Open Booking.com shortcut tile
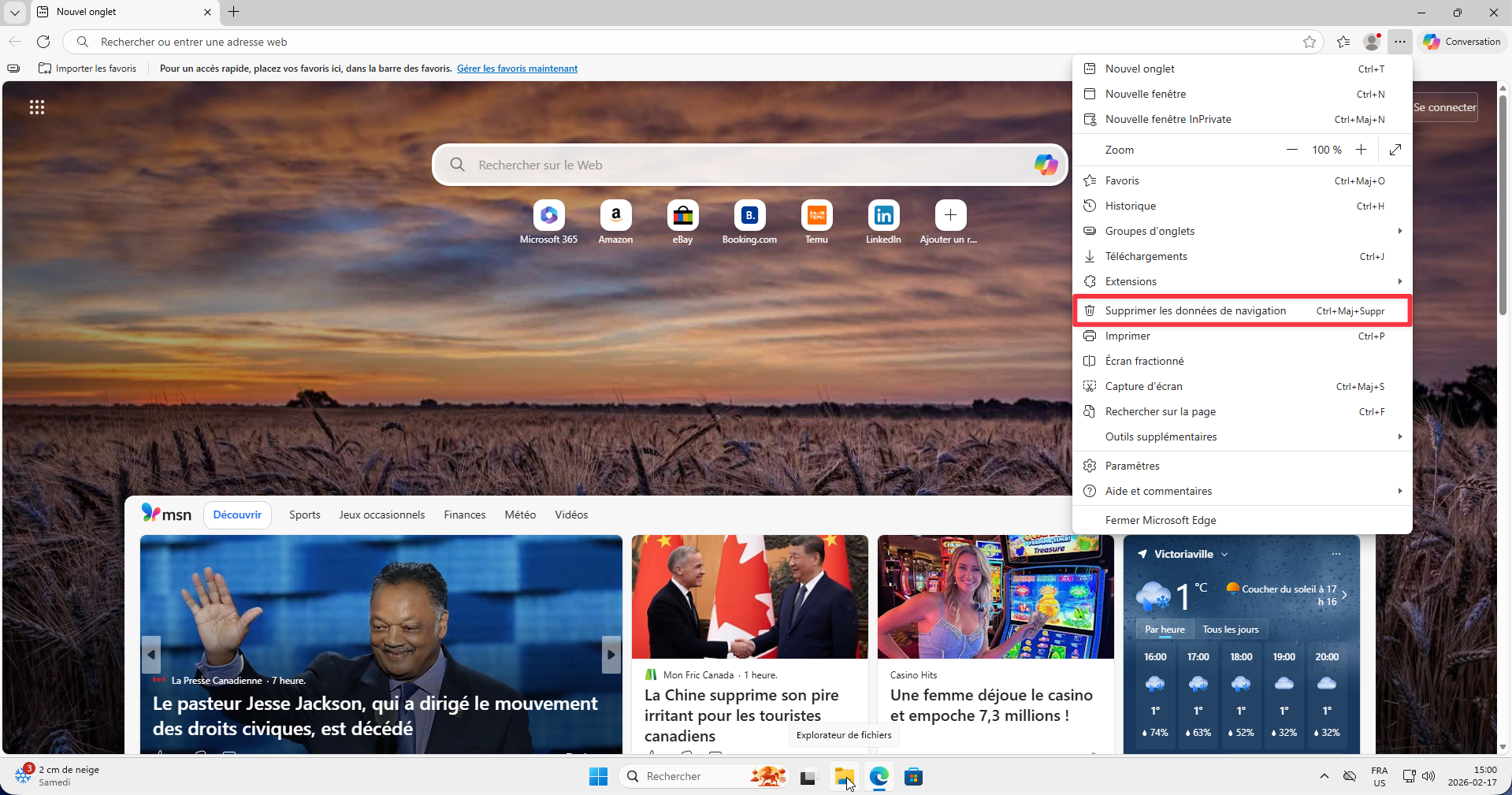Screen dimensions: 1512x795 749,222
